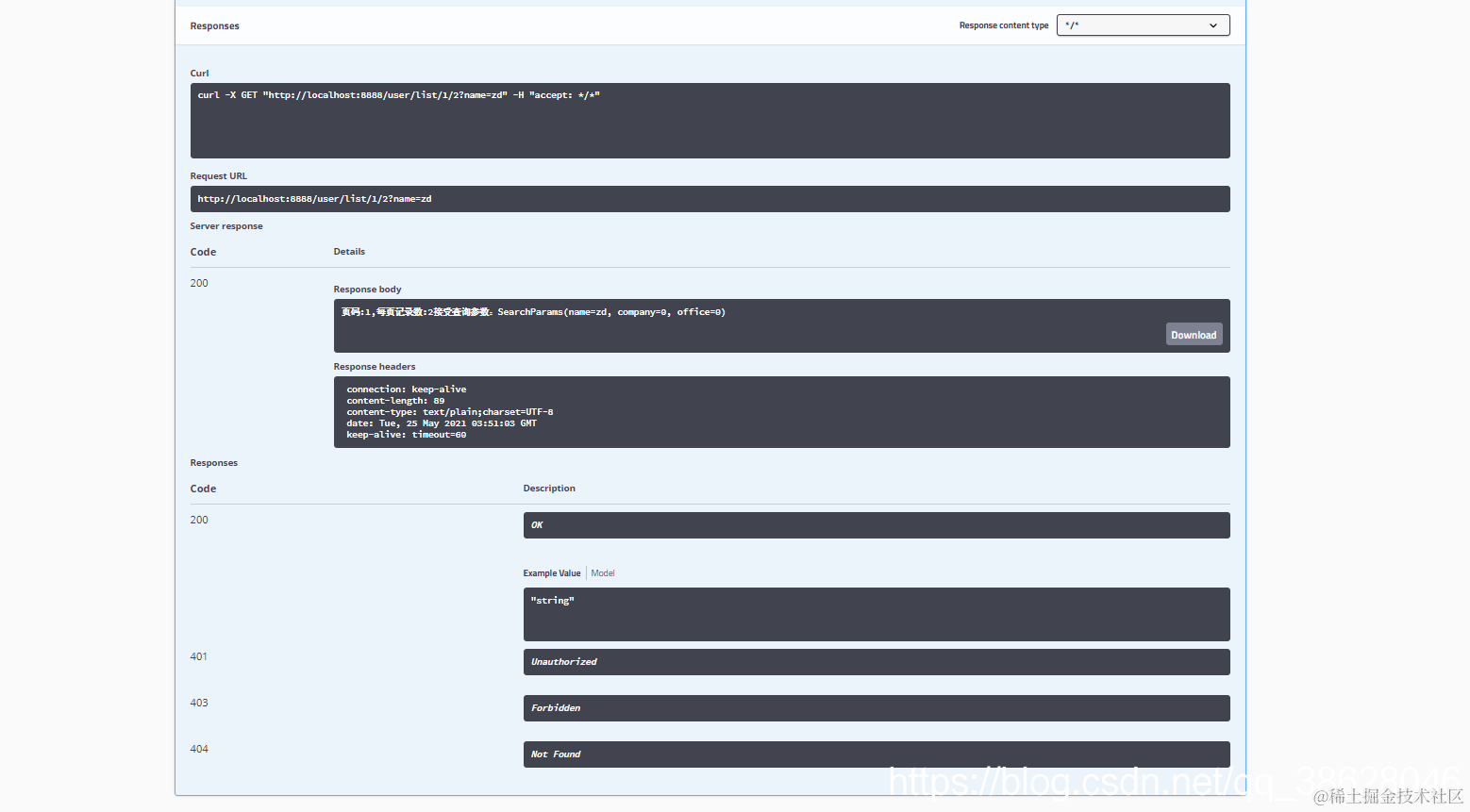
Task: Click the Not Found description box
Action: click(x=877, y=754)
